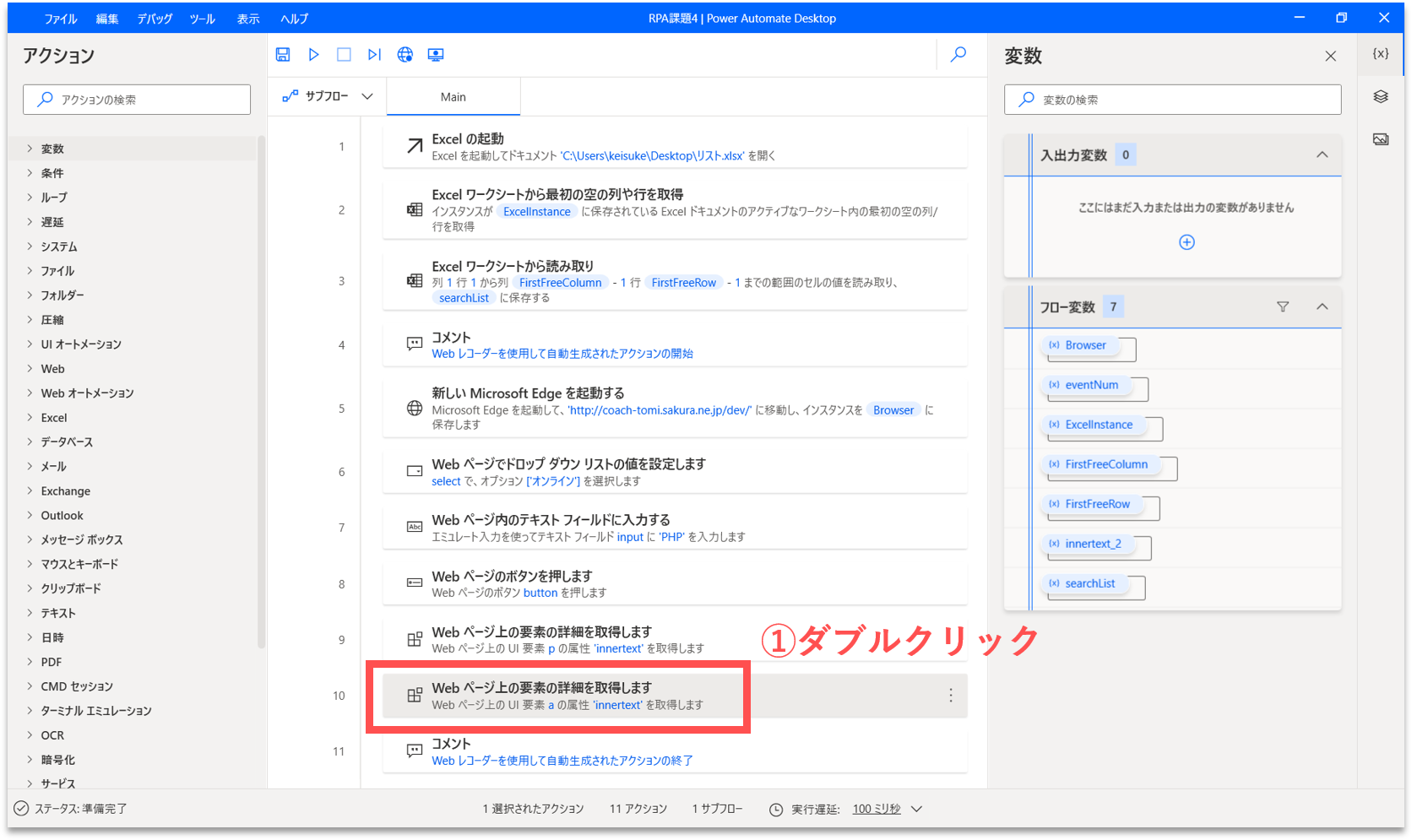Click the searchList flow variable
This screenshot has width=1412, height=840.
(1089, 583)
